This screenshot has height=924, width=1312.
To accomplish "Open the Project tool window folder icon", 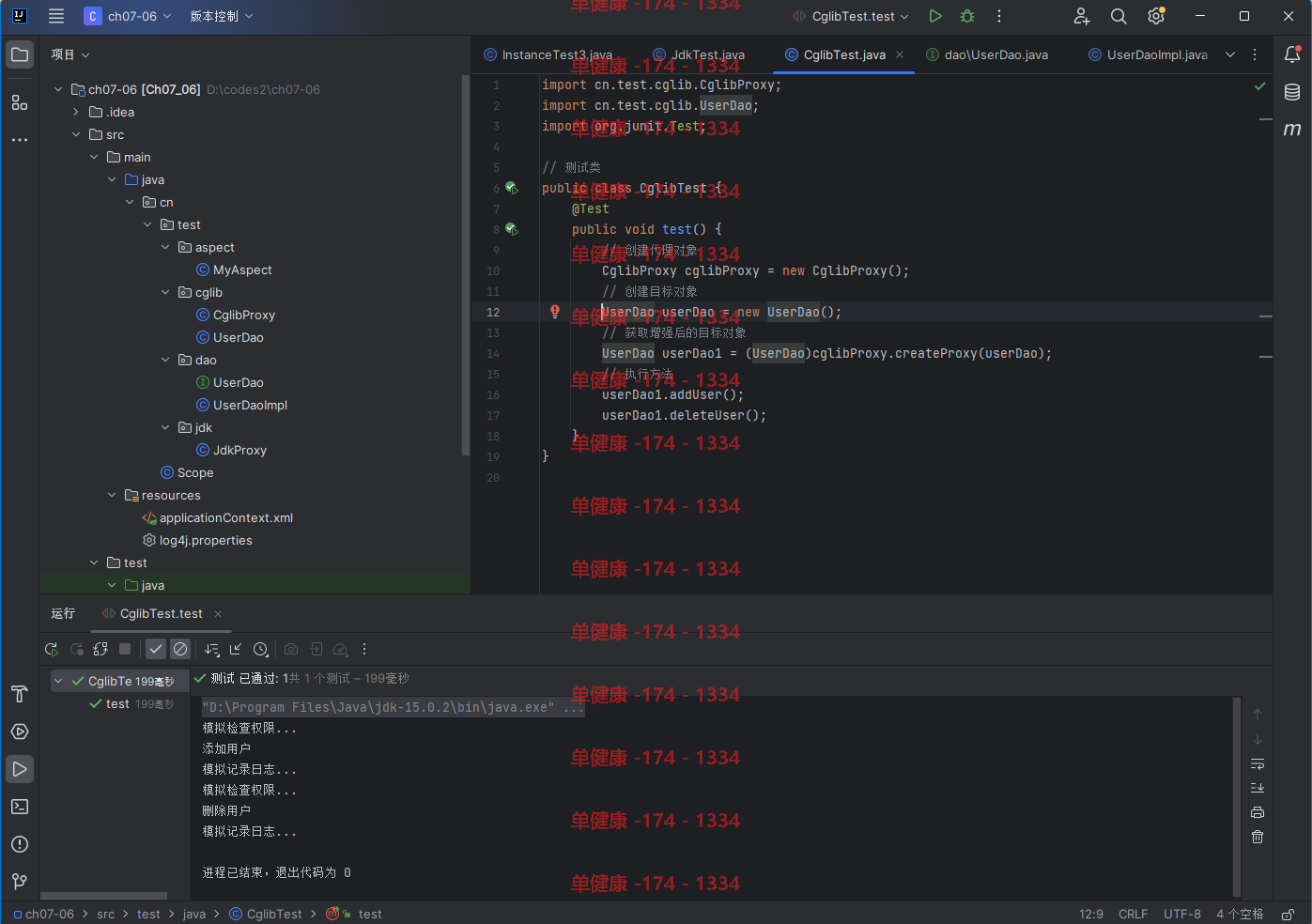I will [20, 54].
